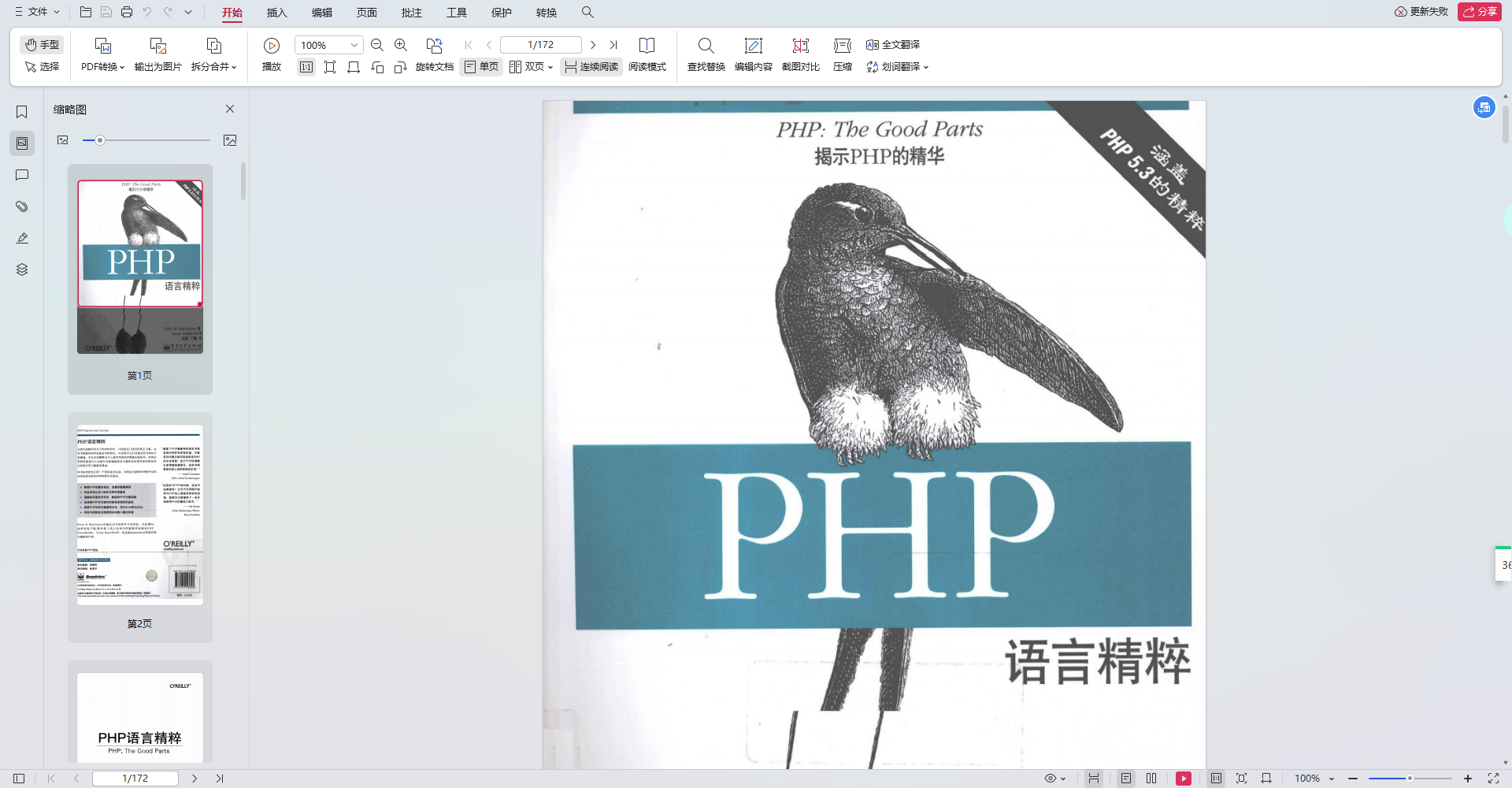Click the blue floating assistant icon at top right
This screenshot has width=1512, height=788.
1484,108
